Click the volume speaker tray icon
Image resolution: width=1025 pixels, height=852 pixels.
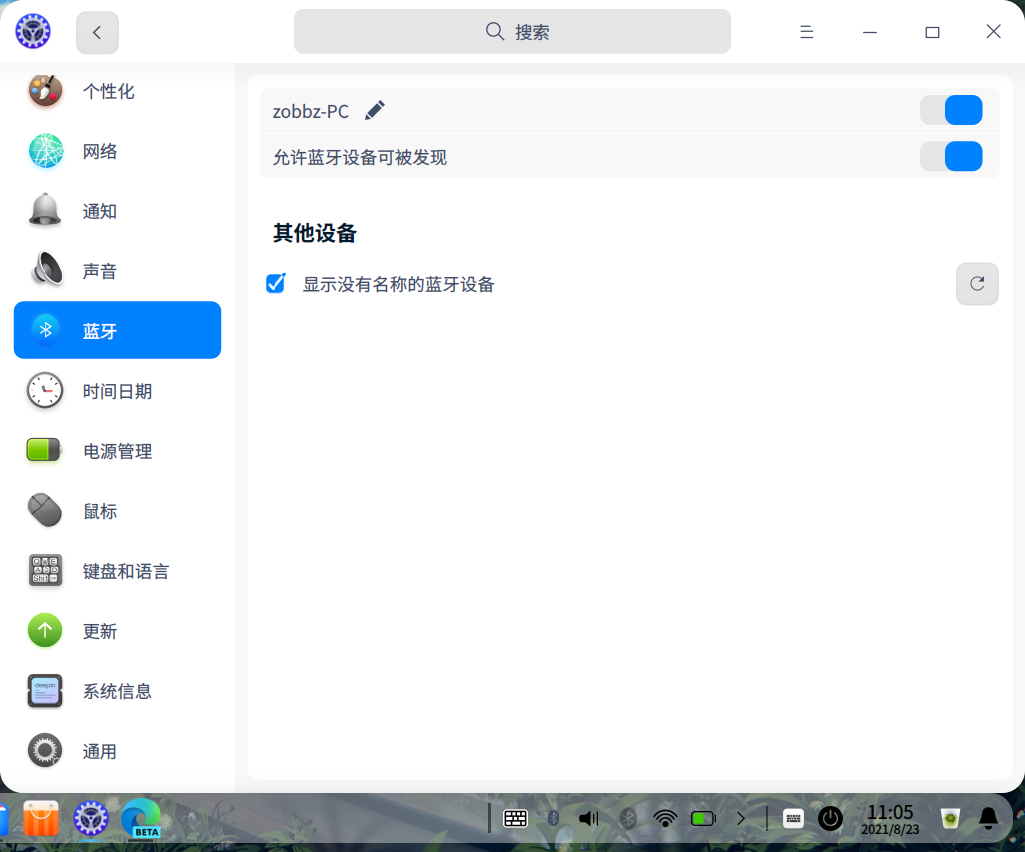click(589, 818)
